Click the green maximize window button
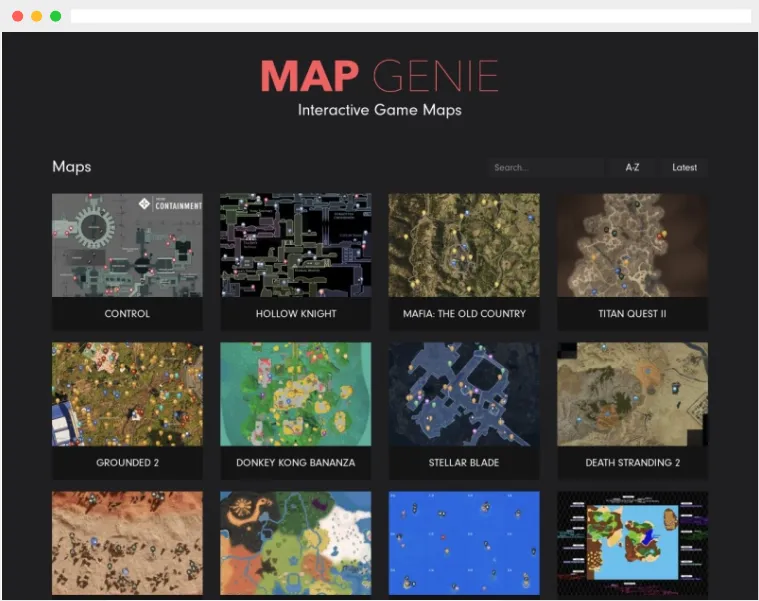759x601 pixels. [x=56, y=16]
